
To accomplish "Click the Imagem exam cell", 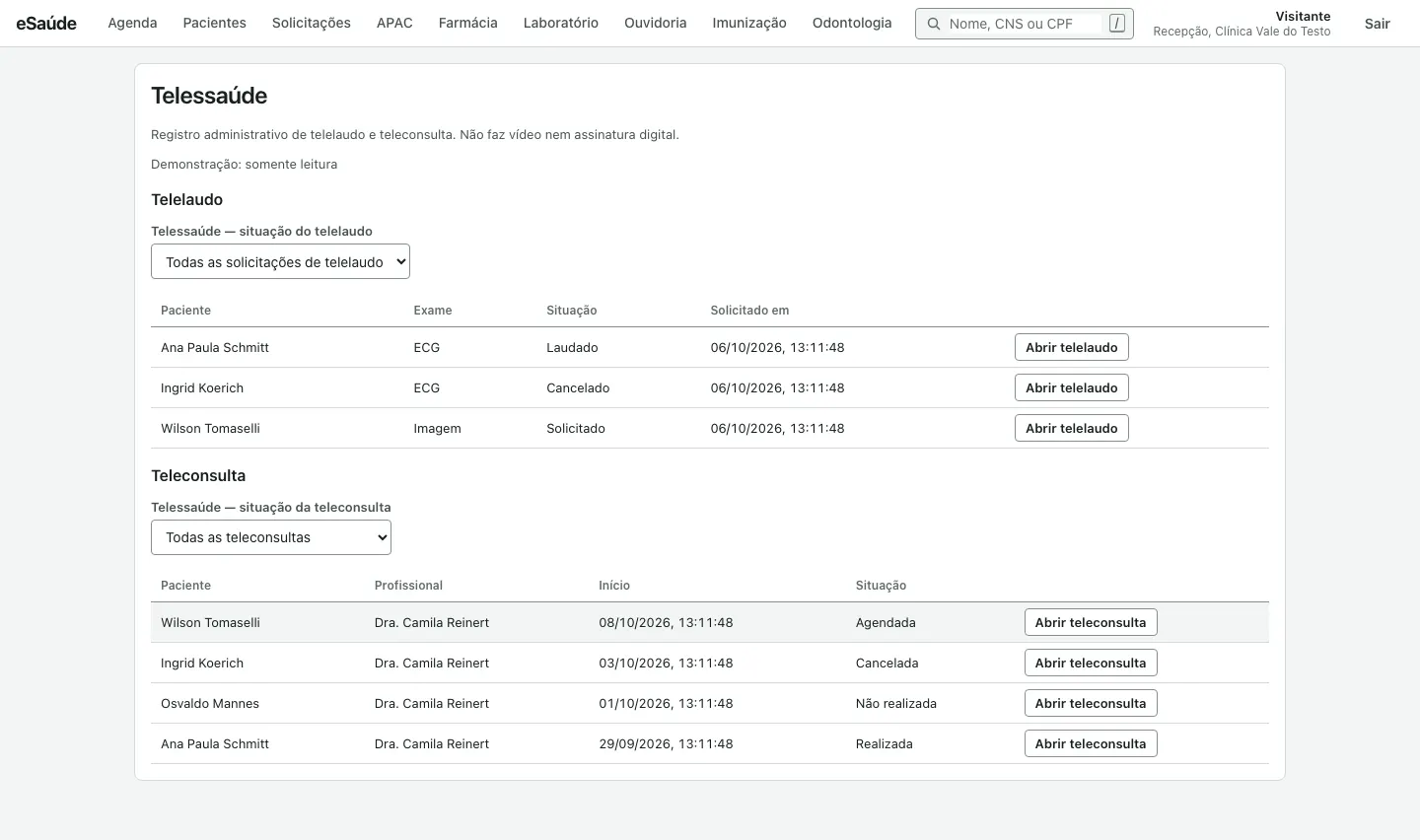I will click(x=437, y=429).
